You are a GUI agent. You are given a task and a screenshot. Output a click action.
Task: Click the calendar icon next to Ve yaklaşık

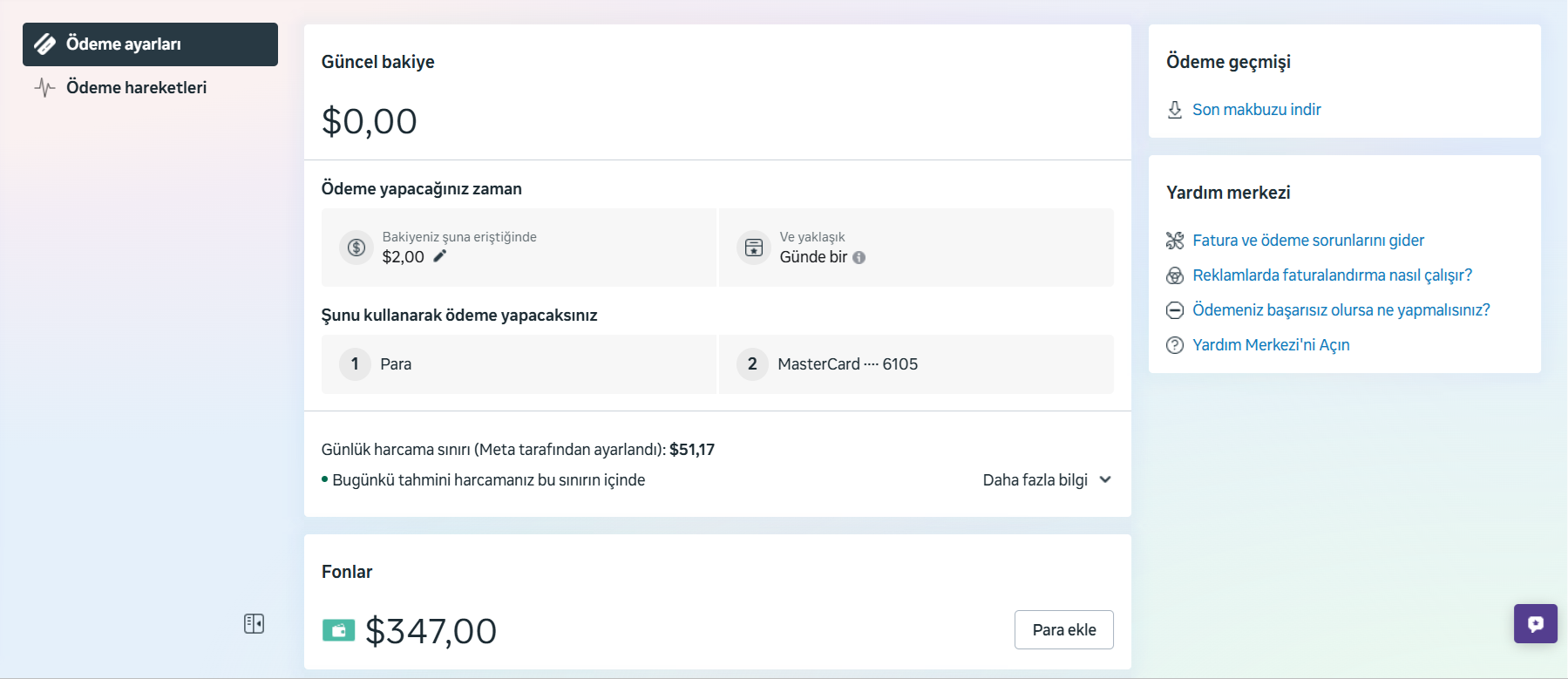pos(754,248)
